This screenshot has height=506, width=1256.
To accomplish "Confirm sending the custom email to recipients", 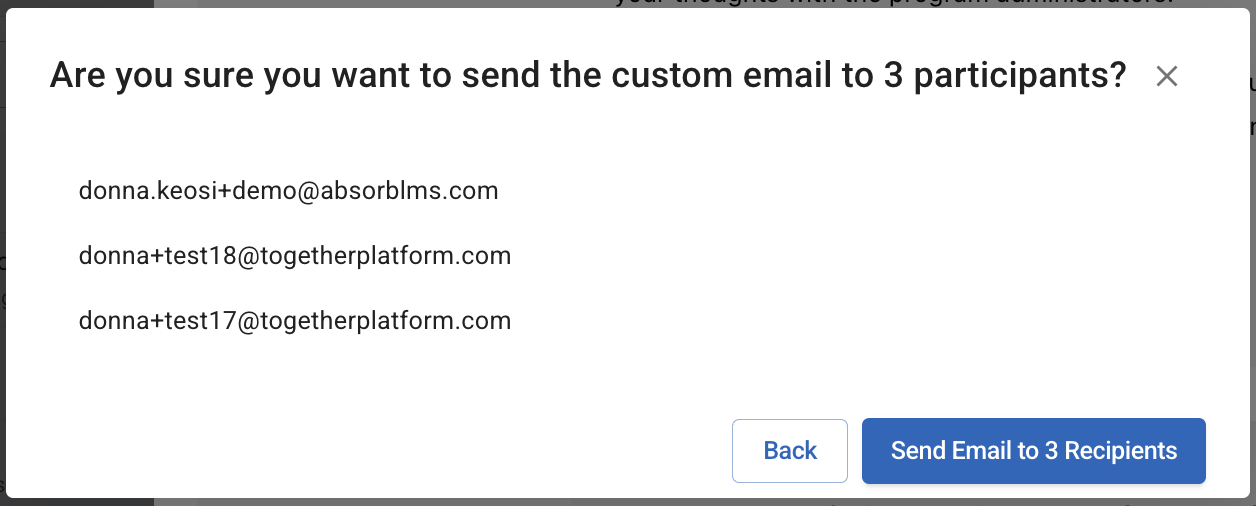I will 1033,451.
